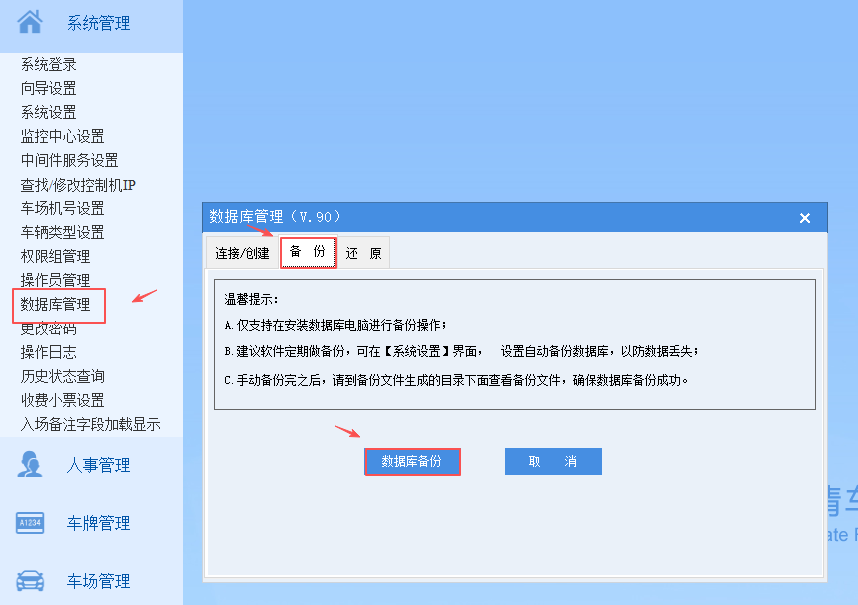Open the 人事管理 person icon

pyautogui.click(x=30, y=464)
